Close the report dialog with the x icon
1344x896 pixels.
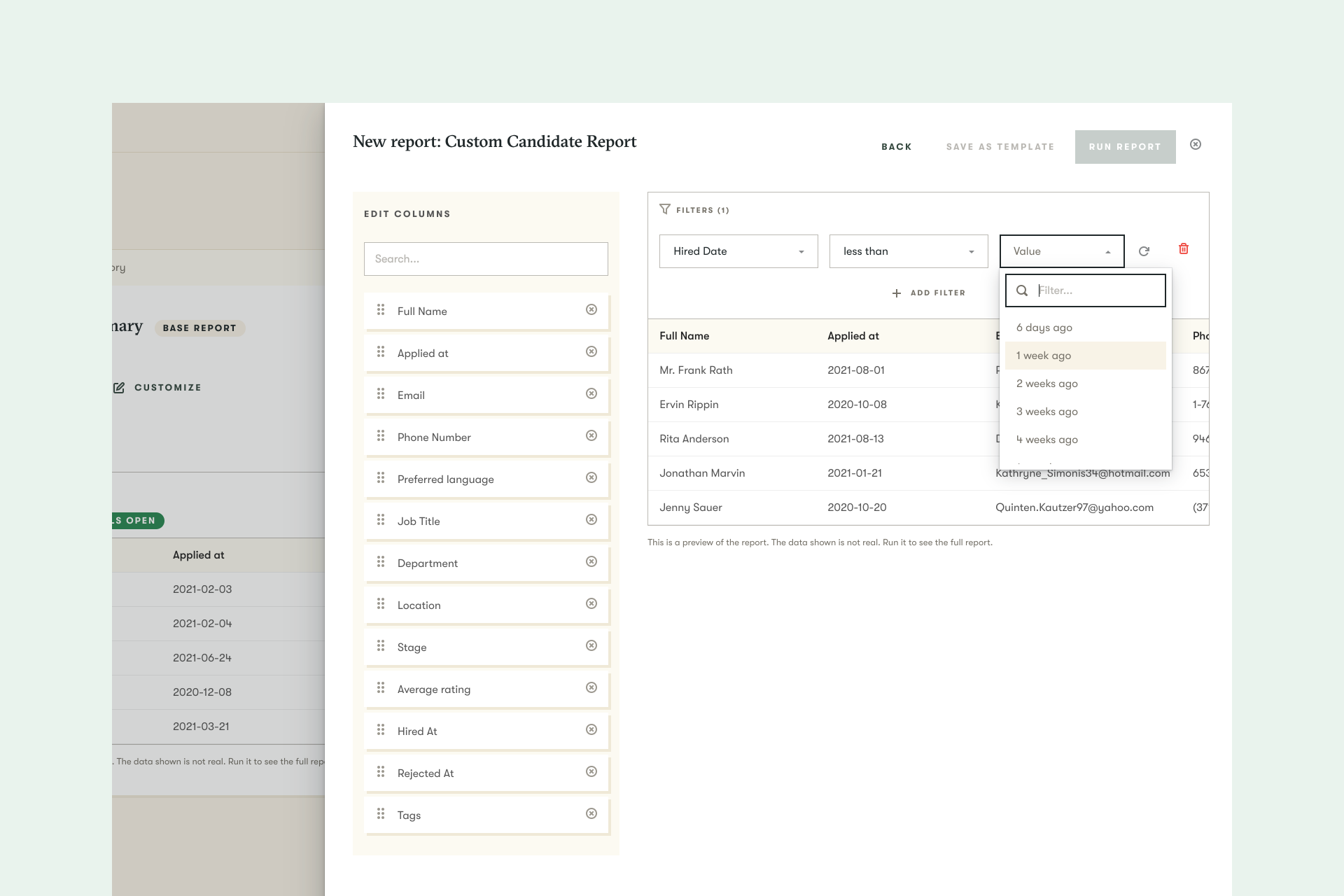pos(1196,144)
